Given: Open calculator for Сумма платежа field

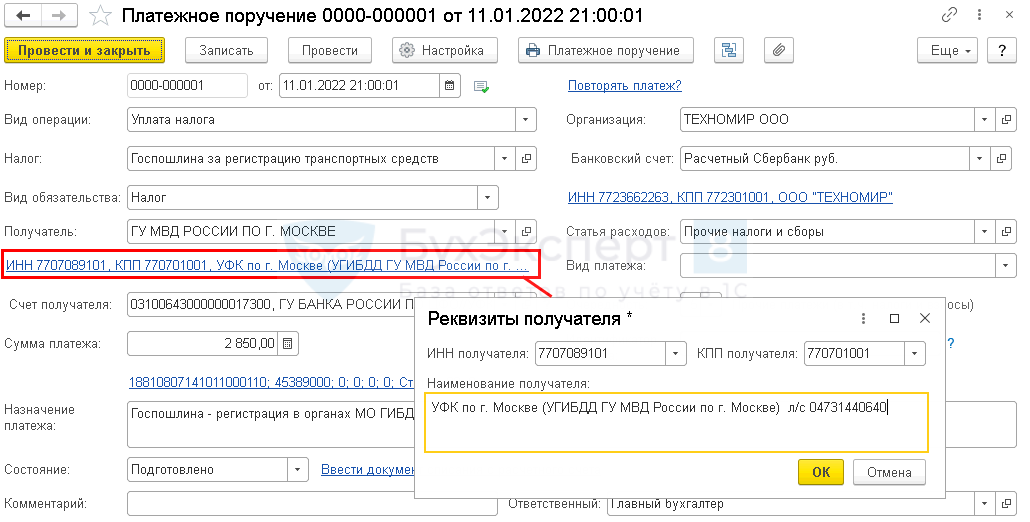Looking at the screenshot, I should (x=288, y=344).
